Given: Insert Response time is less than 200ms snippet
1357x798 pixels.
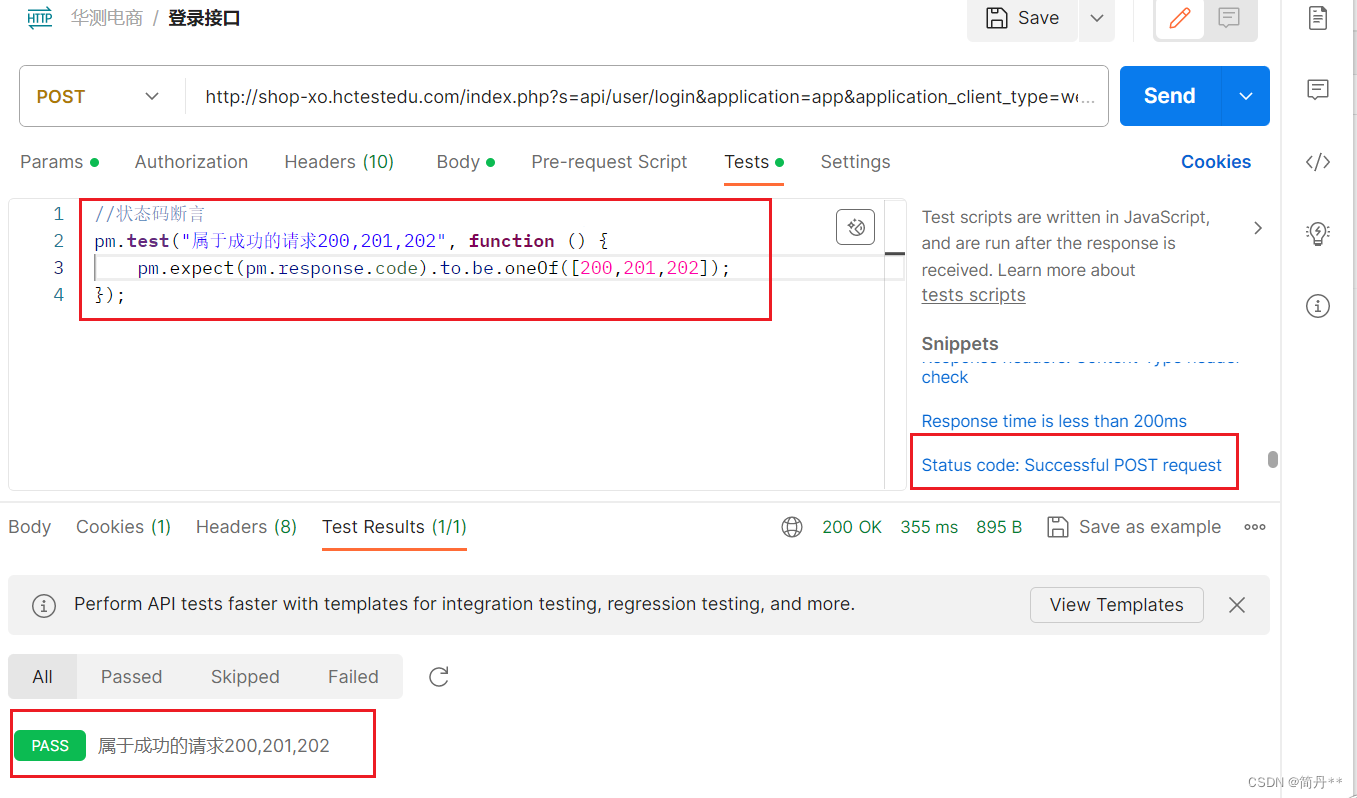Looking at the screenshot, I should click(x=1054, y=421).
